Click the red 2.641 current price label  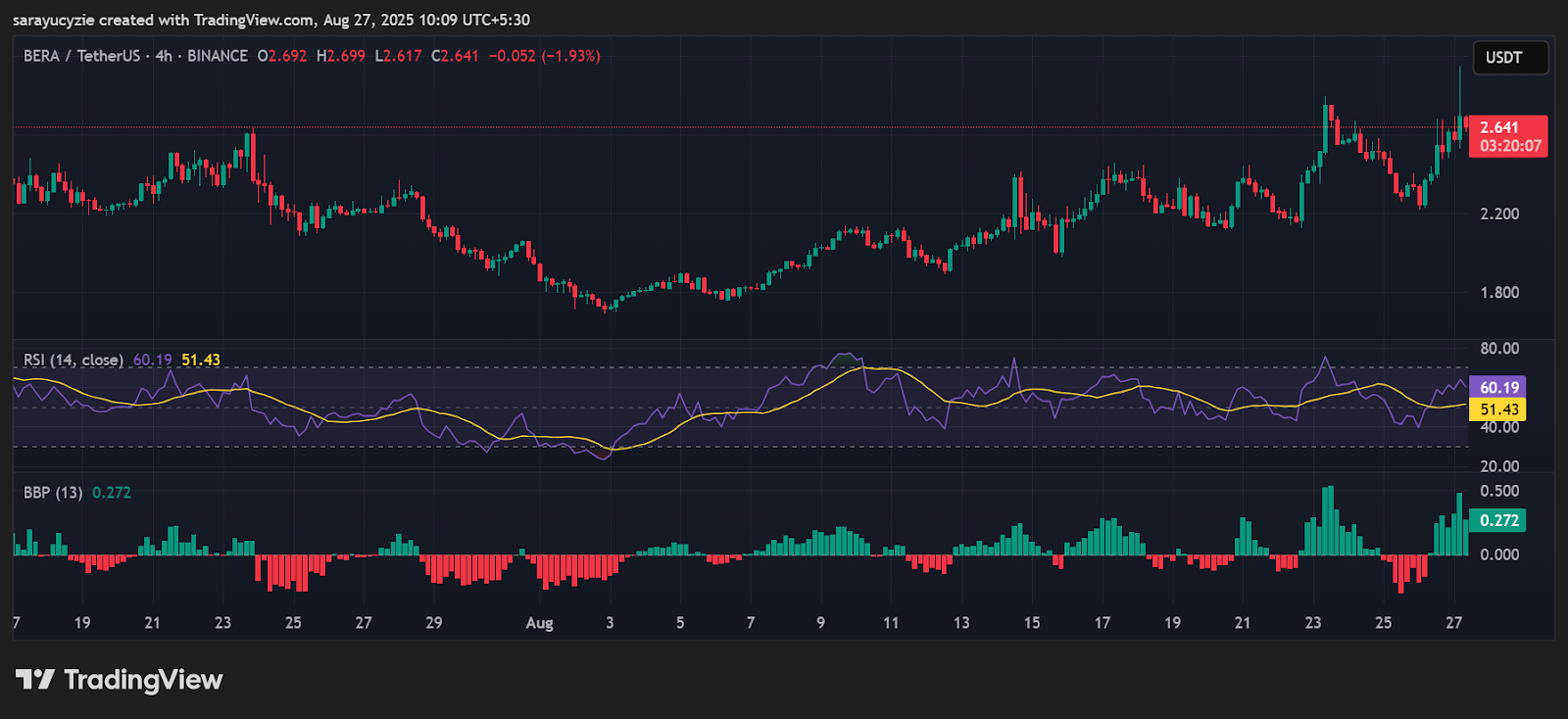(1499, 127)
